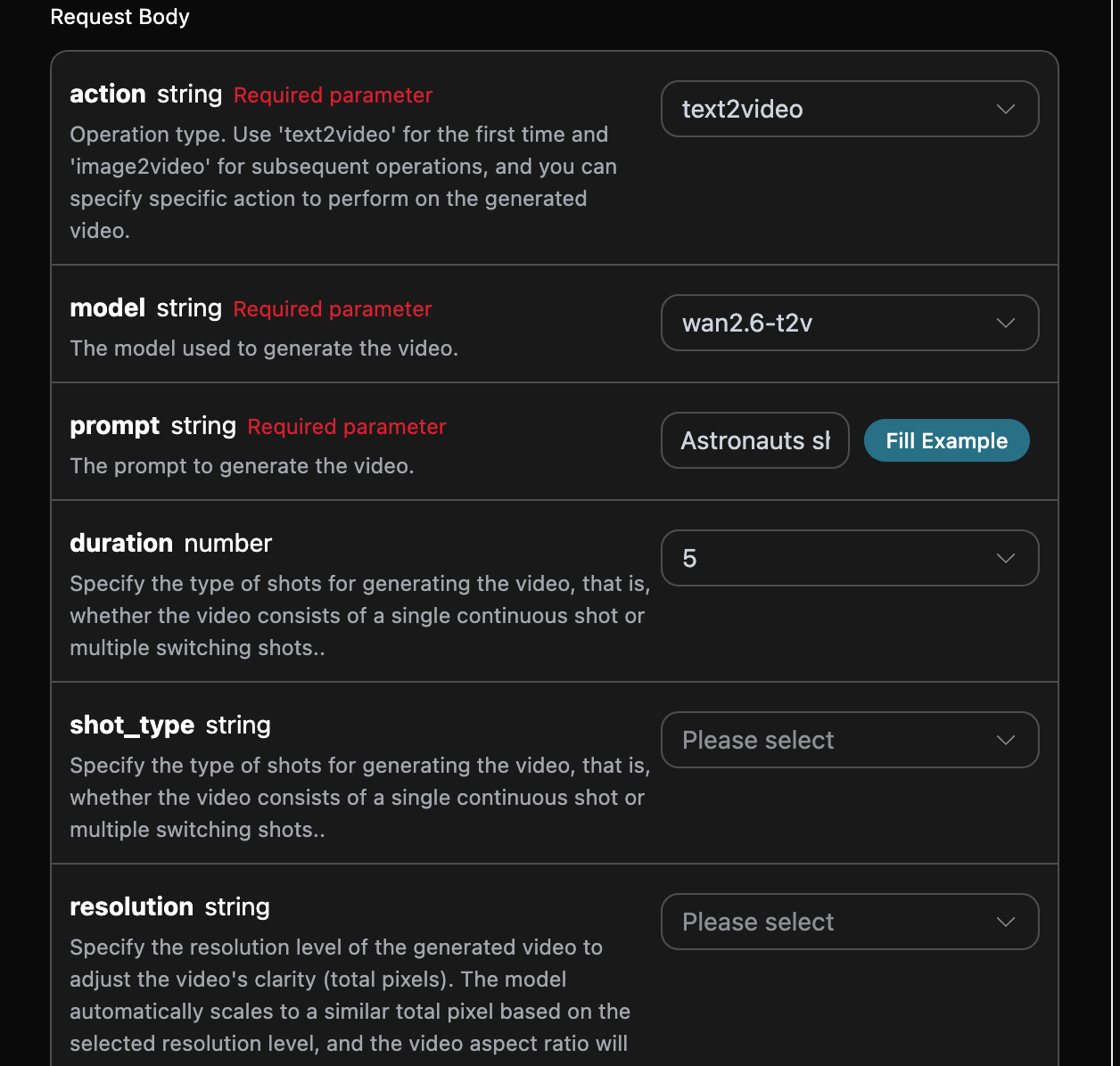The height and width of the screenshot is (1066, 1120).
Task: Click the bold 'model' parameter name
Action: [x=107, y=308]
